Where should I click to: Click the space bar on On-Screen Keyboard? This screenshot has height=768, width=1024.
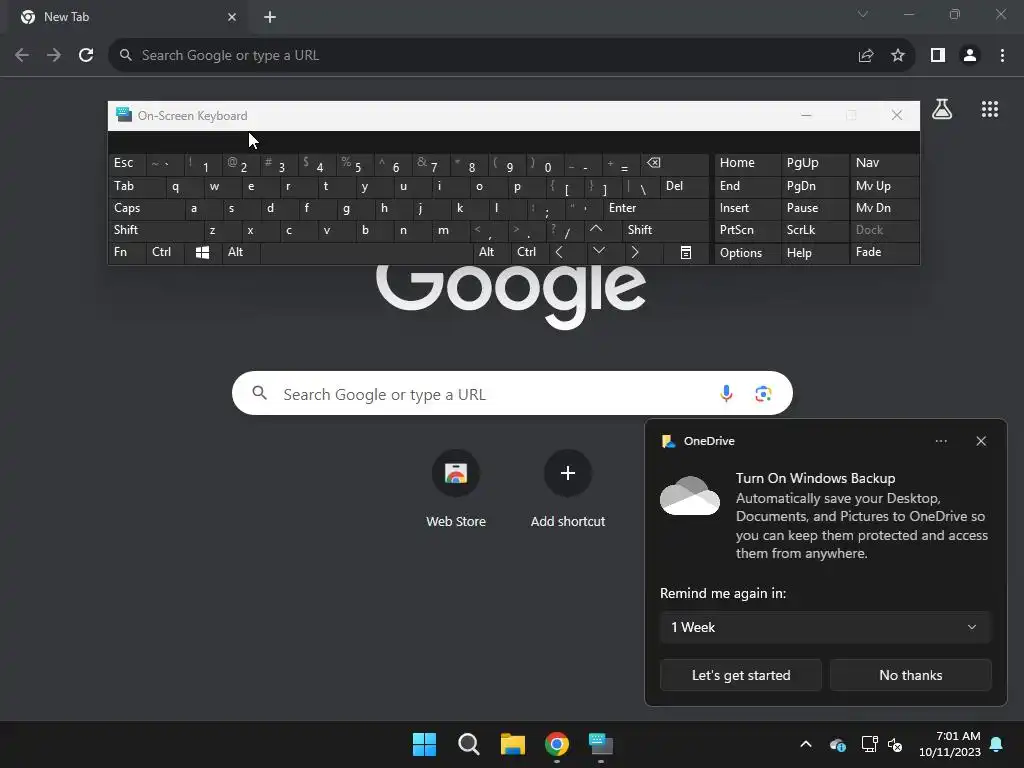click(366, 252)
